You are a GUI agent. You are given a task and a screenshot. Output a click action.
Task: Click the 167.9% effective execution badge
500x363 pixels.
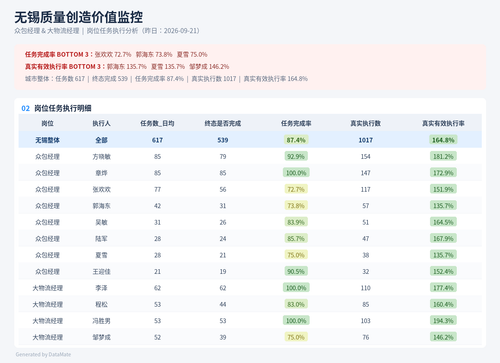point(443,239)
